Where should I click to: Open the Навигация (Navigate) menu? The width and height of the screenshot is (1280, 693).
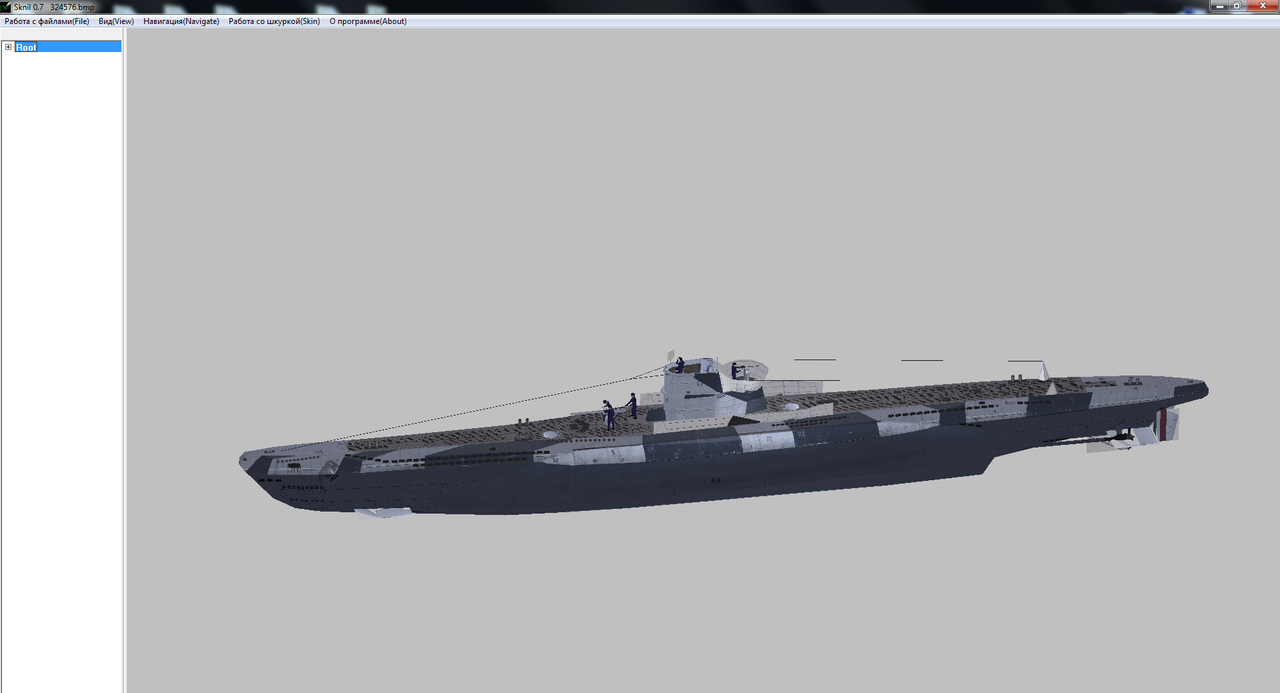pos(181,21)
